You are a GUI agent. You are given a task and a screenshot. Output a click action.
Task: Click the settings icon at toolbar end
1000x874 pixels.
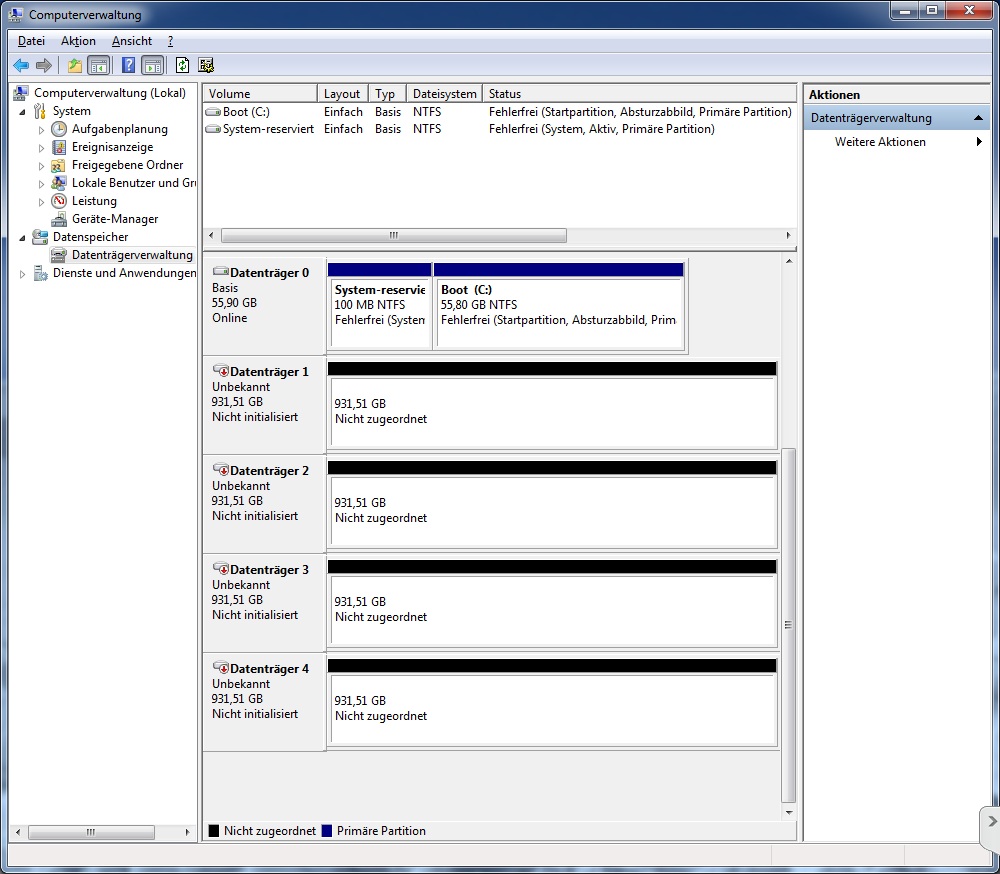click(x=206, y=65)
